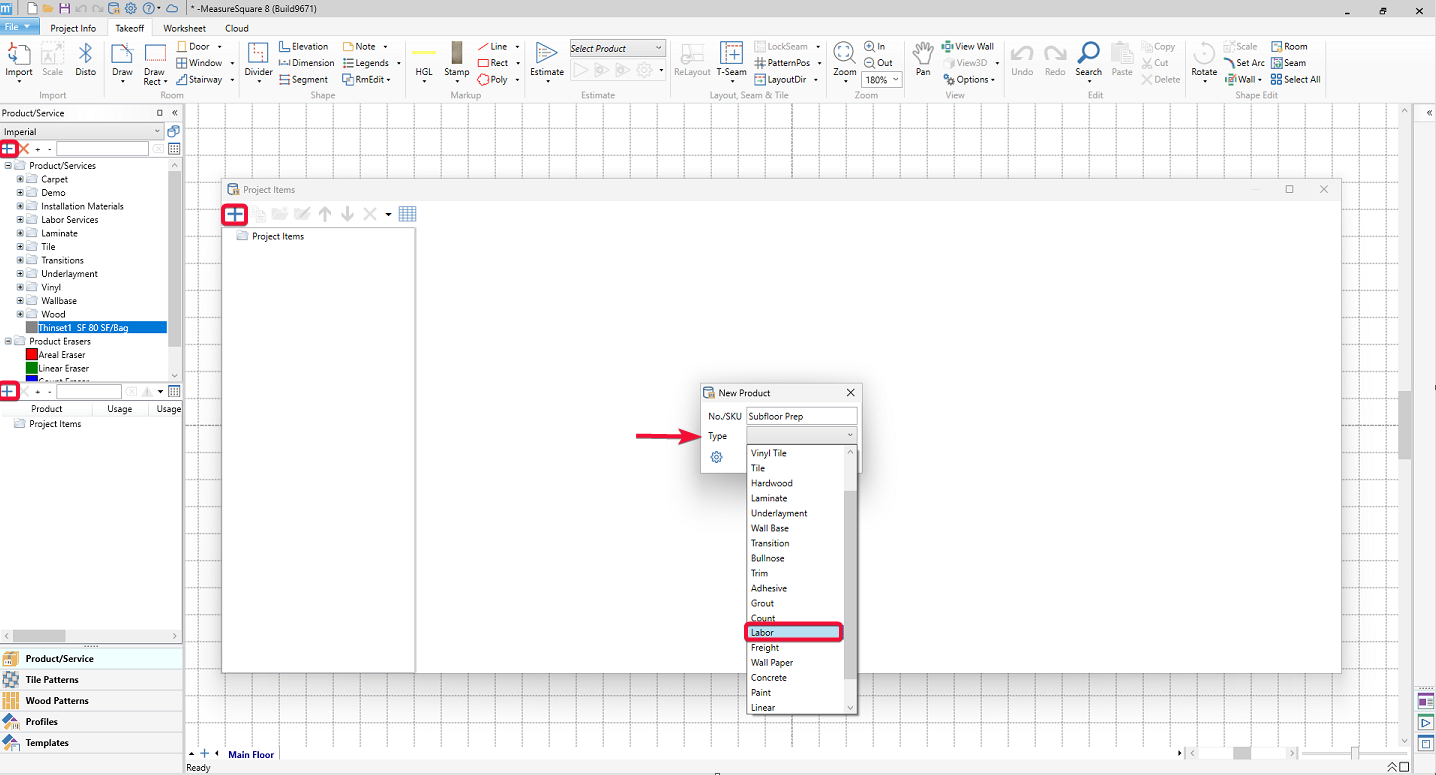Activate the Disto Bluetooth tool
The image size is (1436, 775).
click(x=85, y=60)
